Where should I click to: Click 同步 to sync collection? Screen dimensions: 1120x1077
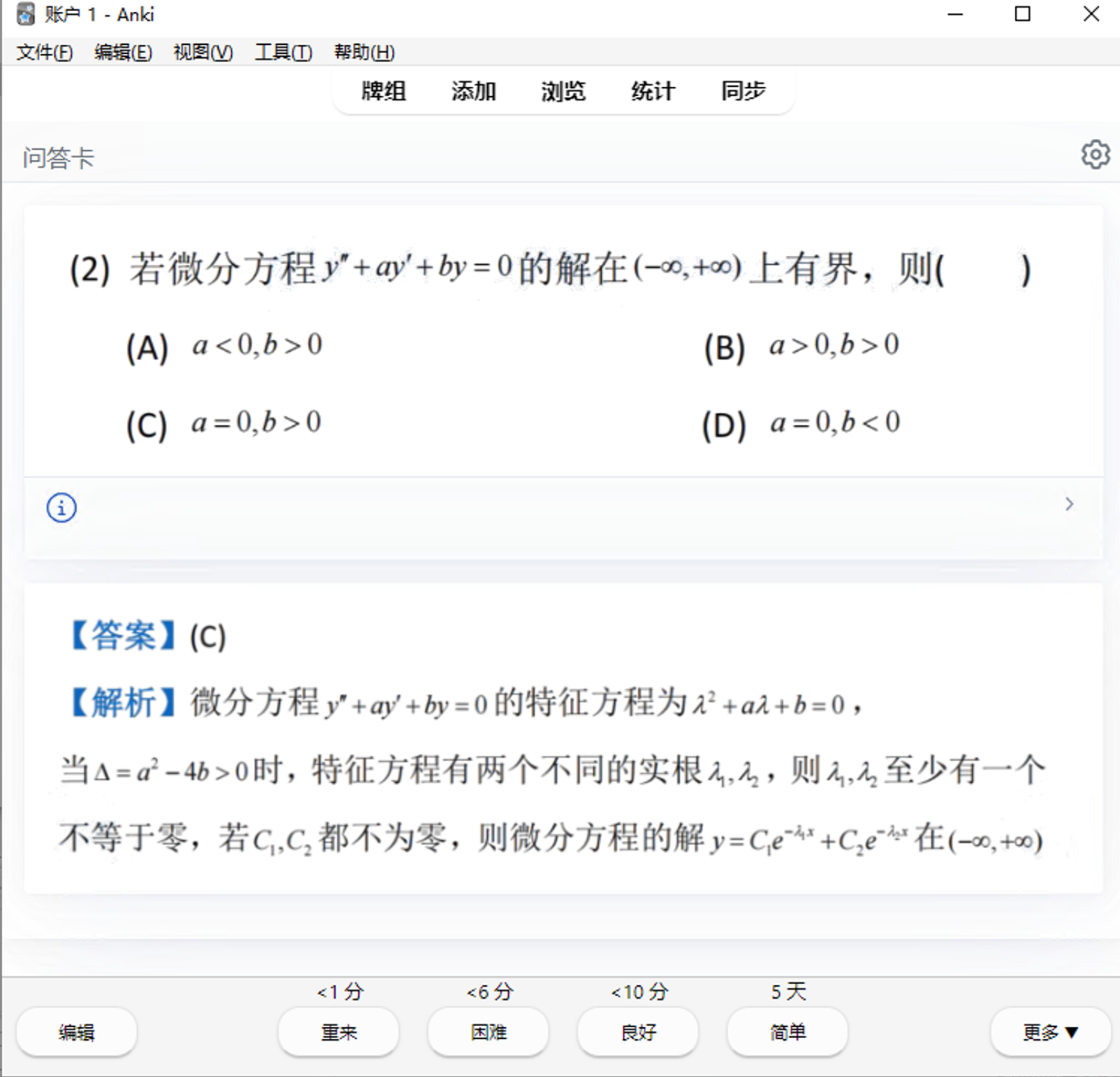coord(743,91)
